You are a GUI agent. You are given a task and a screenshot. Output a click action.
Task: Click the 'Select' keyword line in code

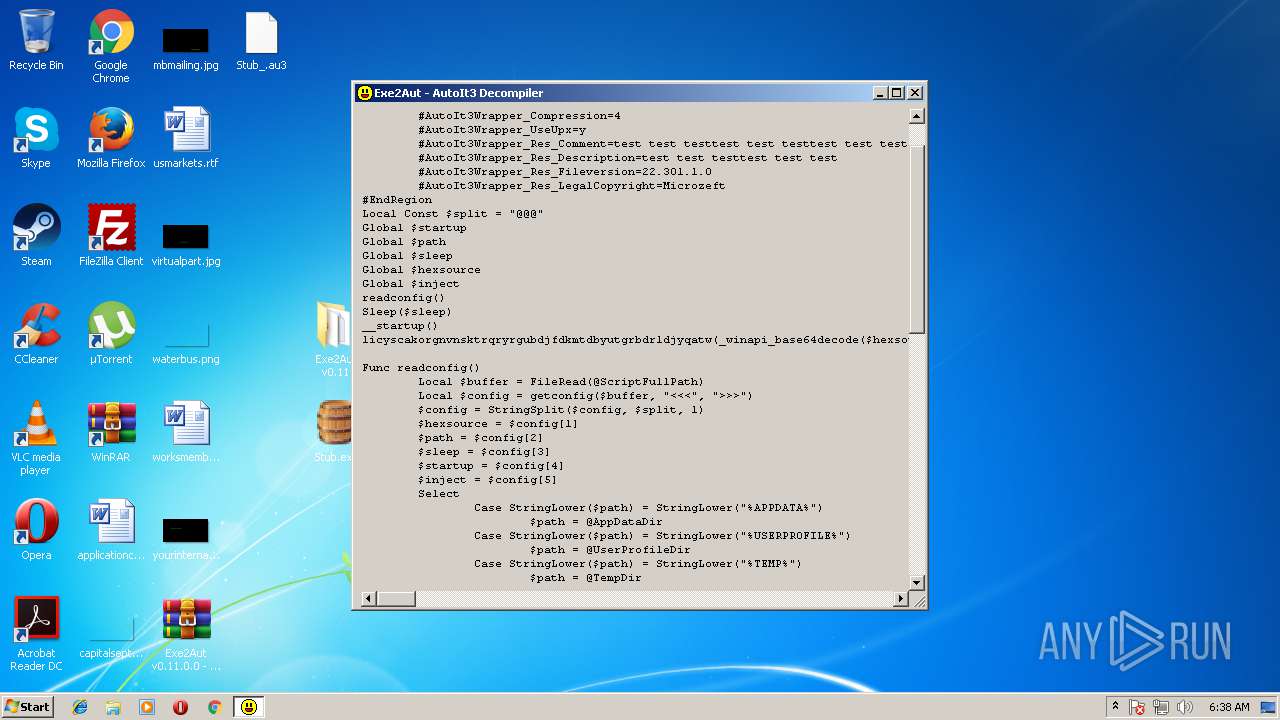click(439, 494)
